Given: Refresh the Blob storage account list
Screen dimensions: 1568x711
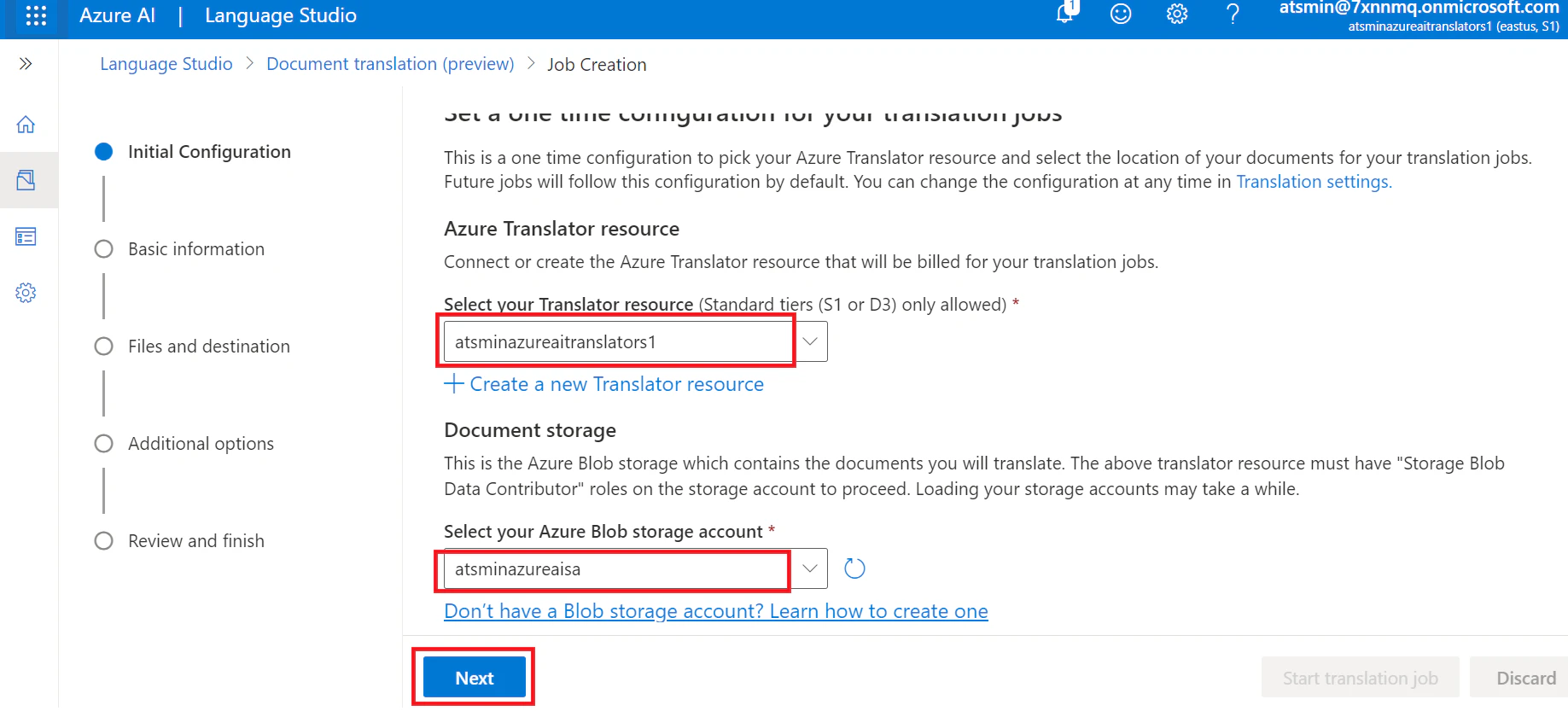Looking at the screenshot, I should (854, 568).
